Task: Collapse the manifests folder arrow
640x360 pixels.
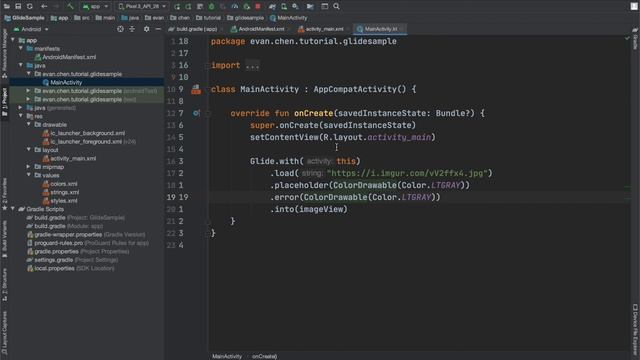Action: [x=21, y=48]
